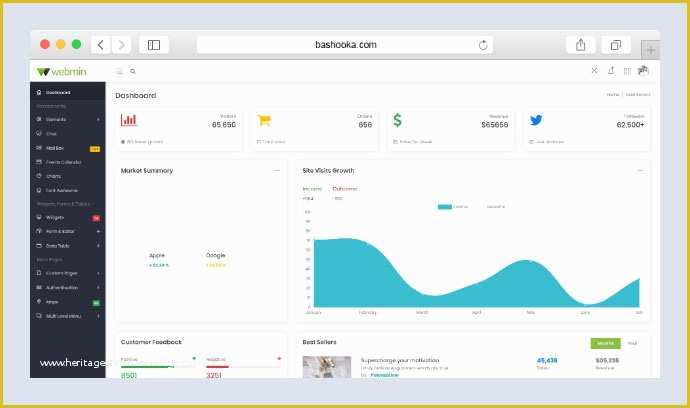The image size is (690, 408).
Task: Open a new tab with plus button
Action: pyautogui.click(x=651, y=50)
